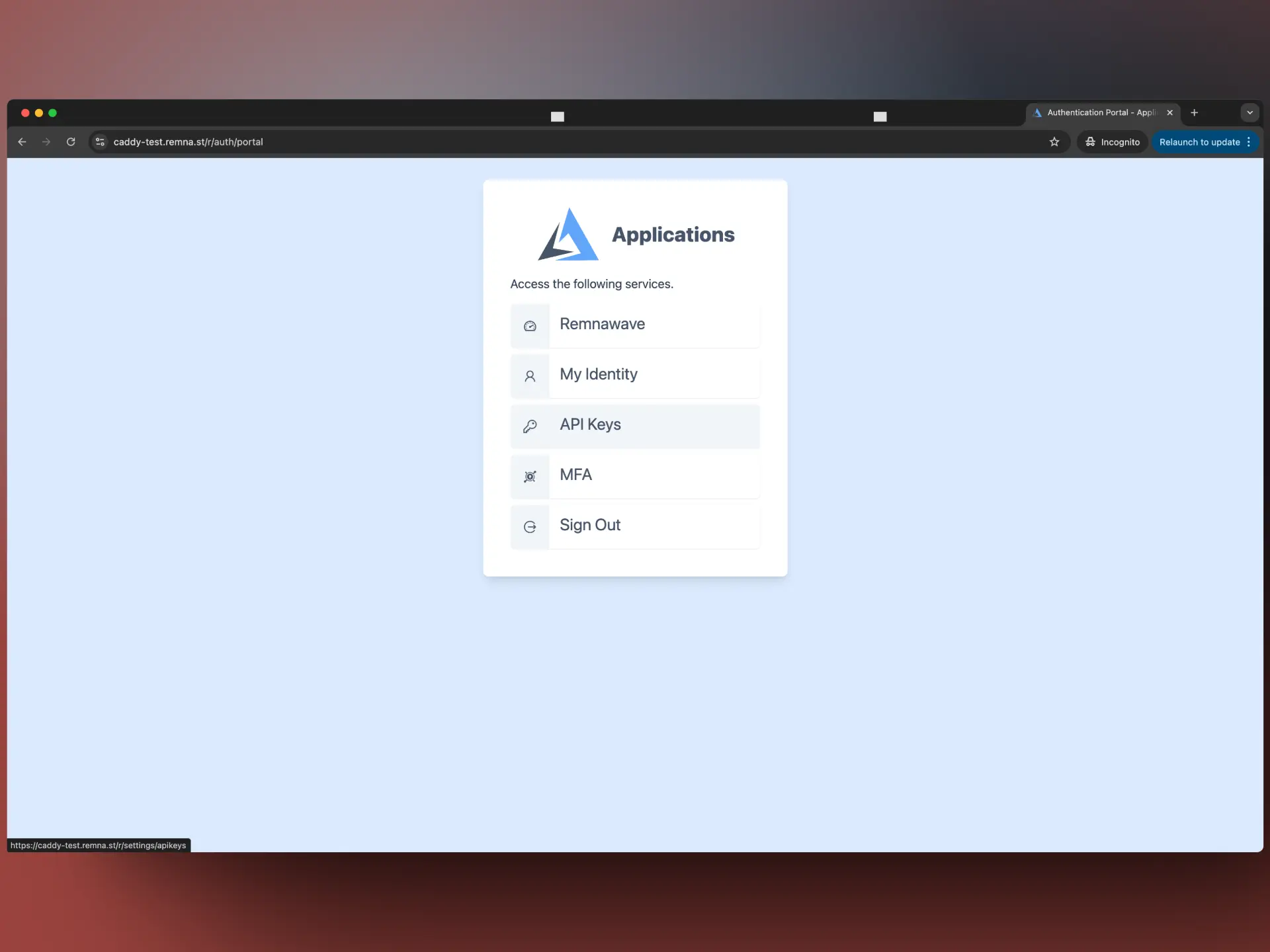Click the Relaunch to update button
1270x952 pixels.
[x=1200, y=141]
